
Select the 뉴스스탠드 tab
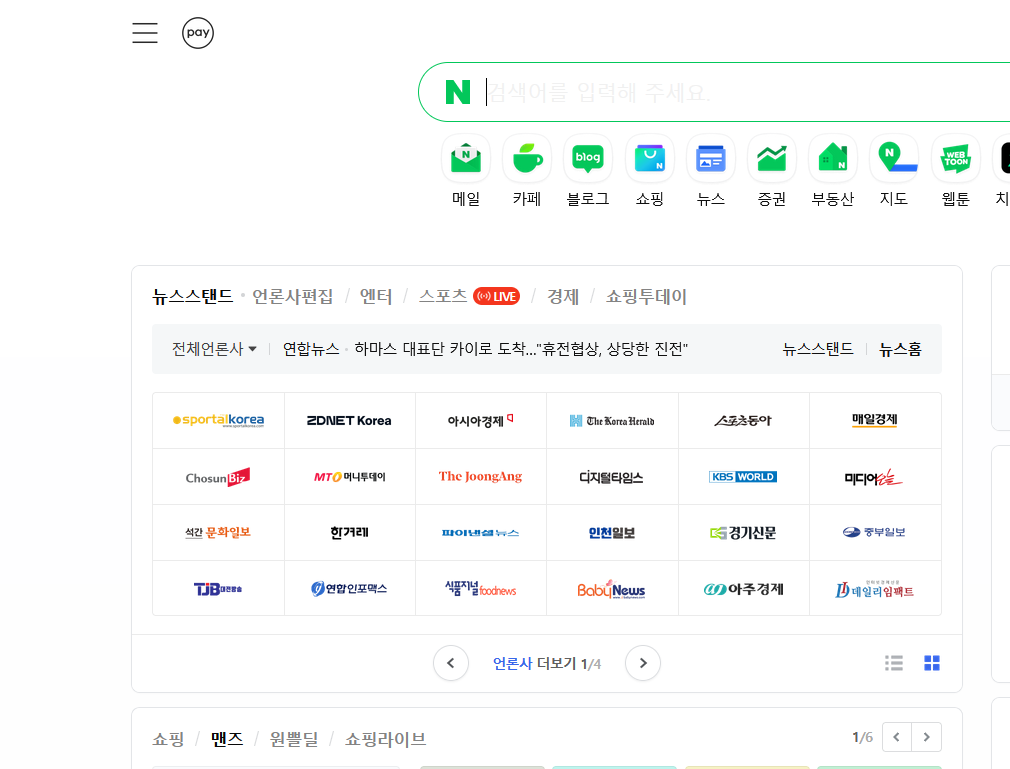(193, 296)
